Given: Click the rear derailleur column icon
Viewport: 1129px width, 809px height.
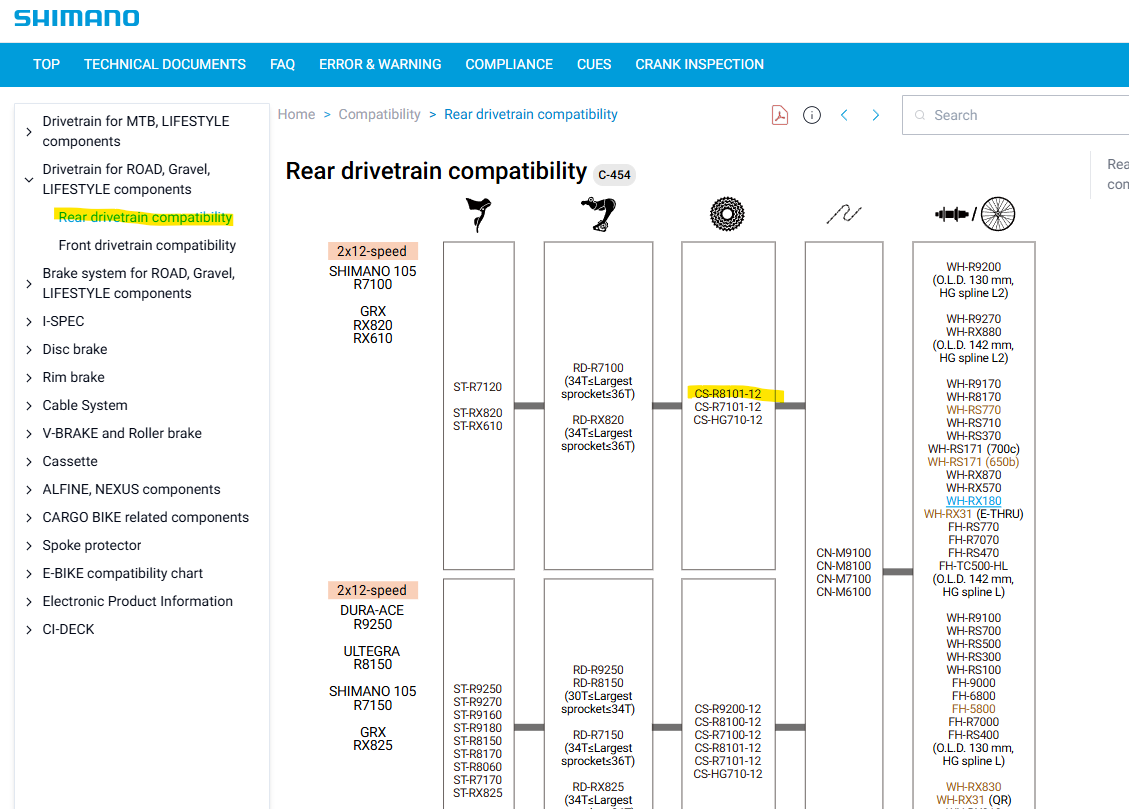Looking at the screenshot, I should 599,214.
